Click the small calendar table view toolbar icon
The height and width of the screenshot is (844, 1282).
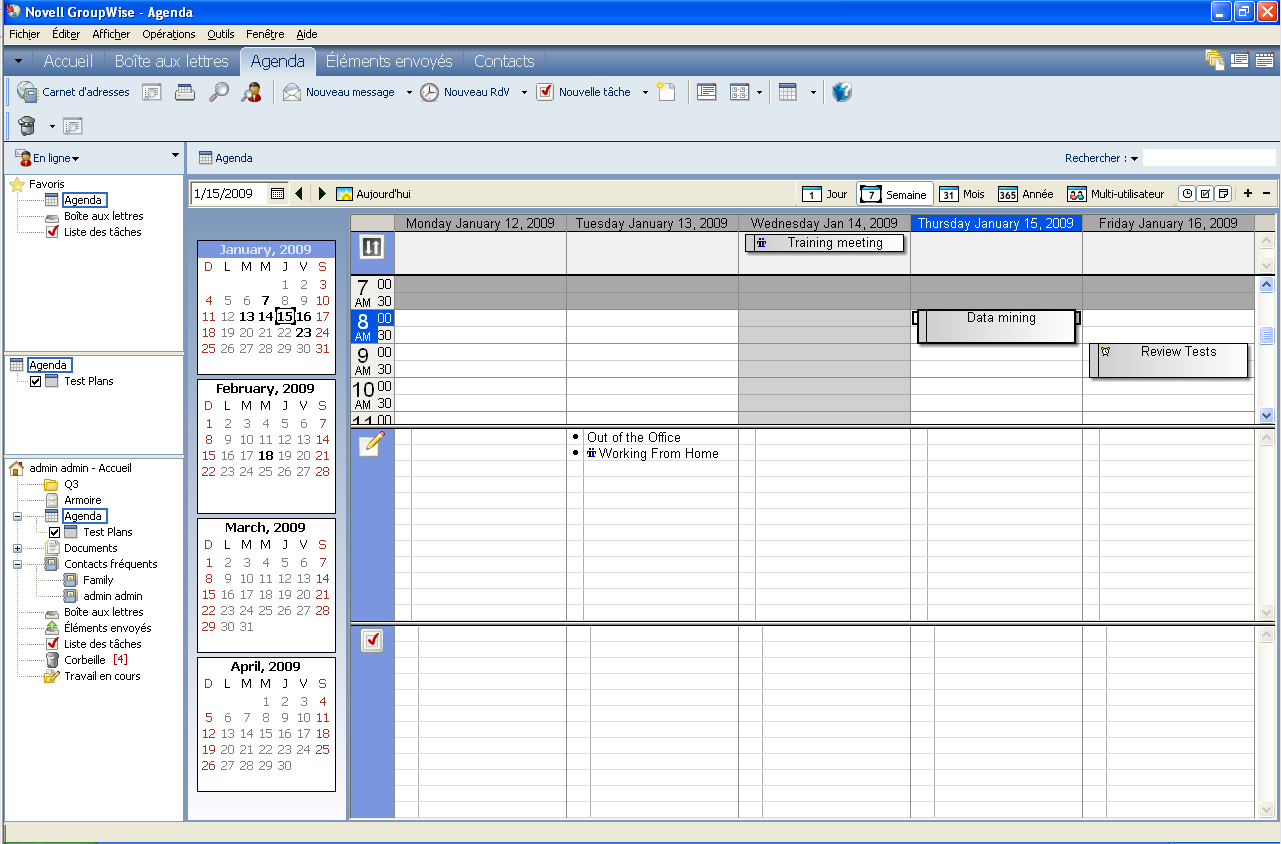pos(788,92)
